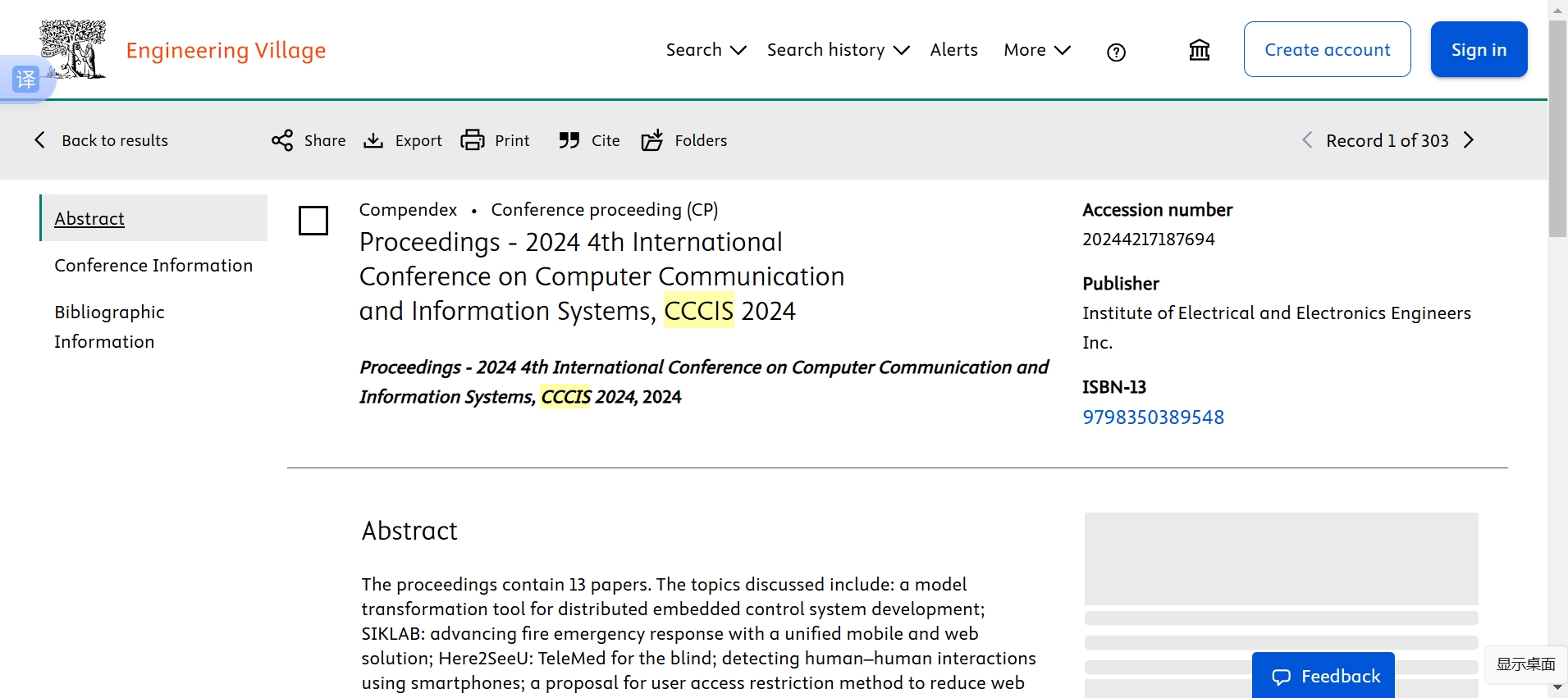
Task: Open the institution building icon
Action: click(1199, 51)
